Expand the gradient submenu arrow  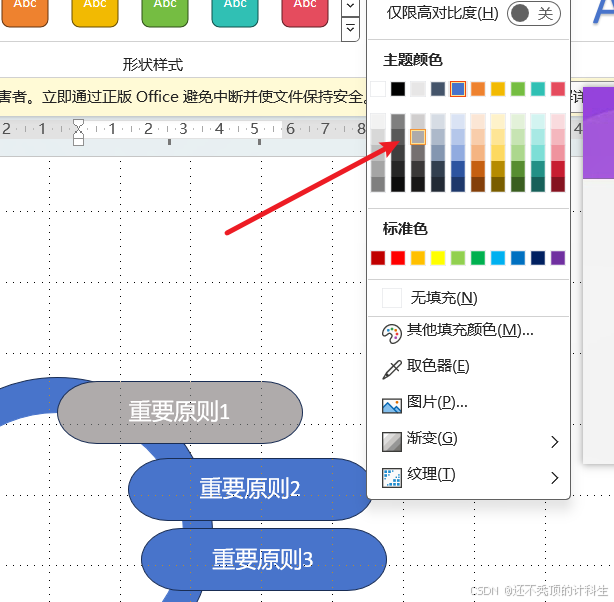coord(554,442)
